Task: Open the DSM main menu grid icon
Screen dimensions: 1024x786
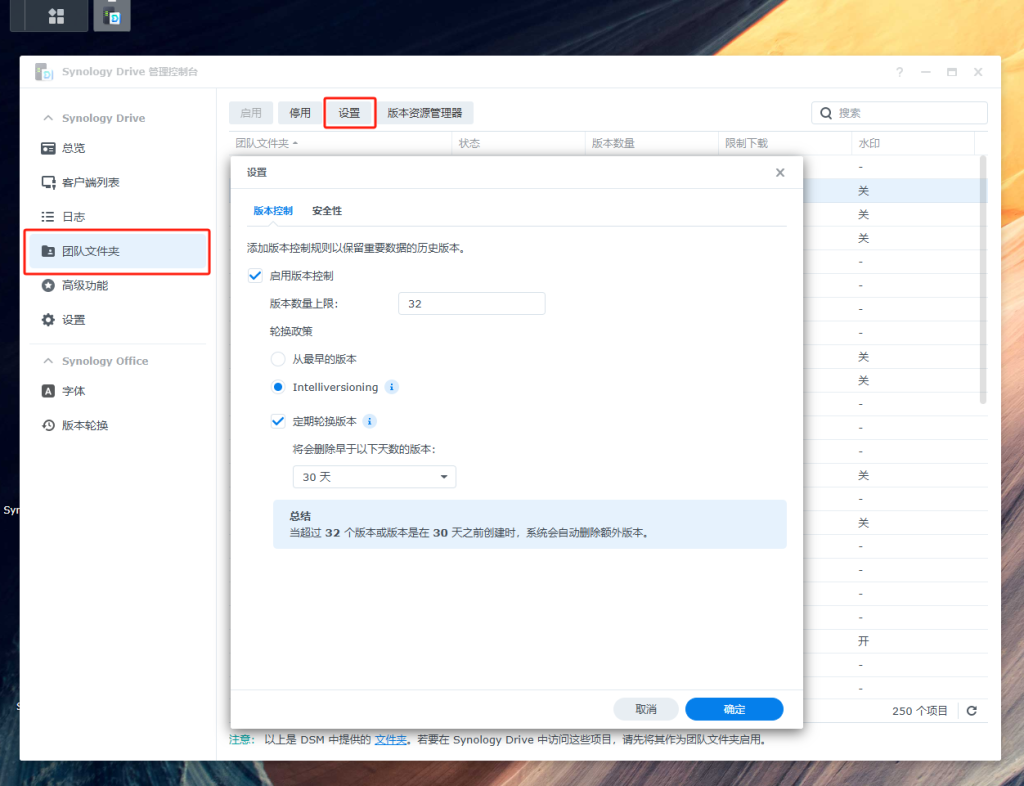Action: pos(56,15)
